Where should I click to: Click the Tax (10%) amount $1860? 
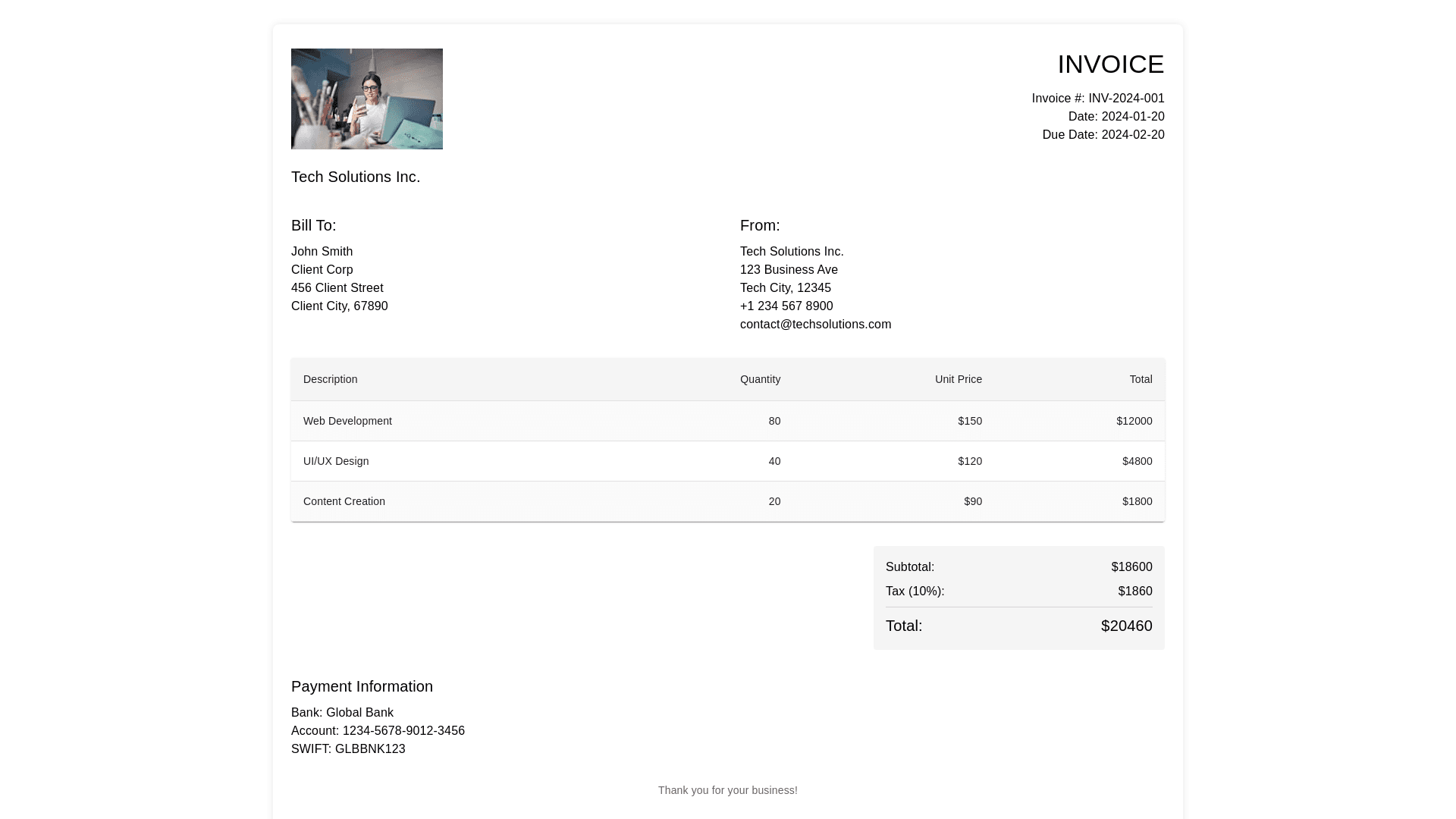[x=1134, y=591]
